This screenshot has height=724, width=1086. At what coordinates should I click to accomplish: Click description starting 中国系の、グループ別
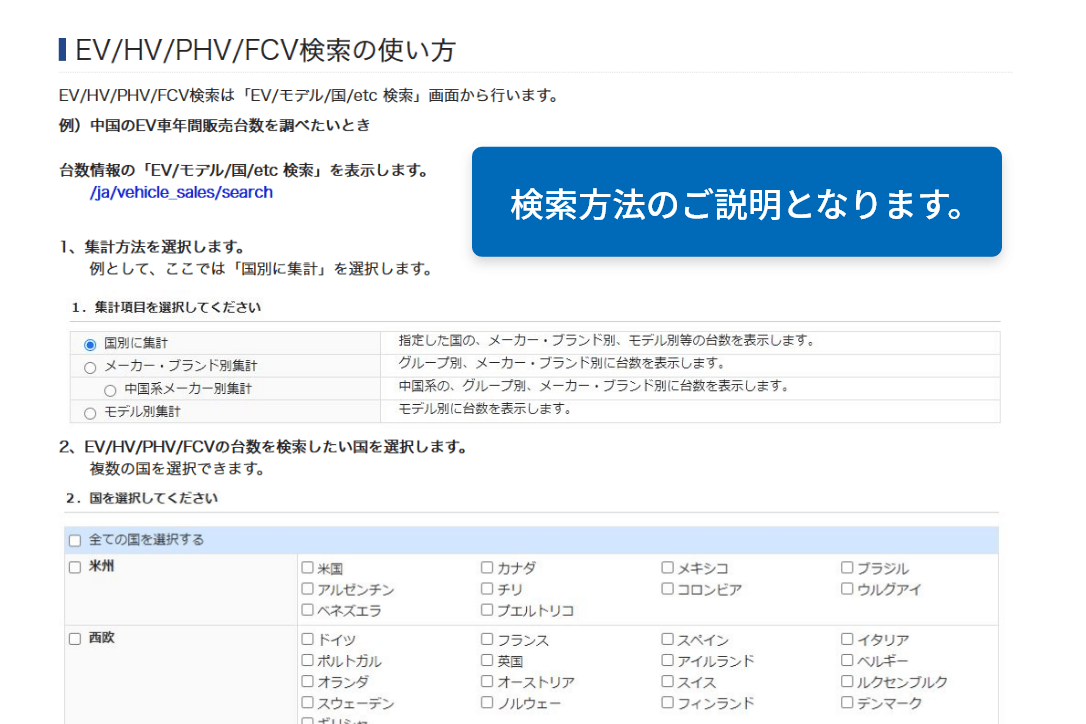[x=595, y=386]
